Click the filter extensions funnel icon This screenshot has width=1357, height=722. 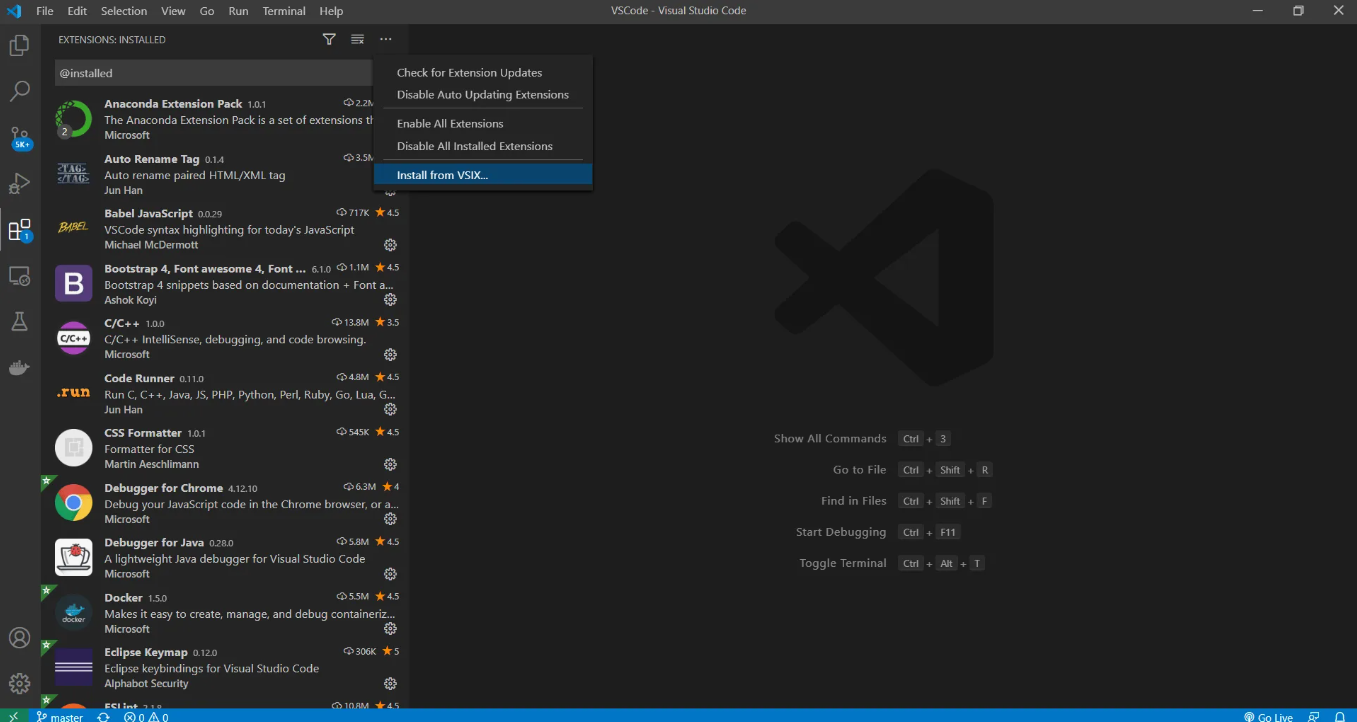click(329, 40)
